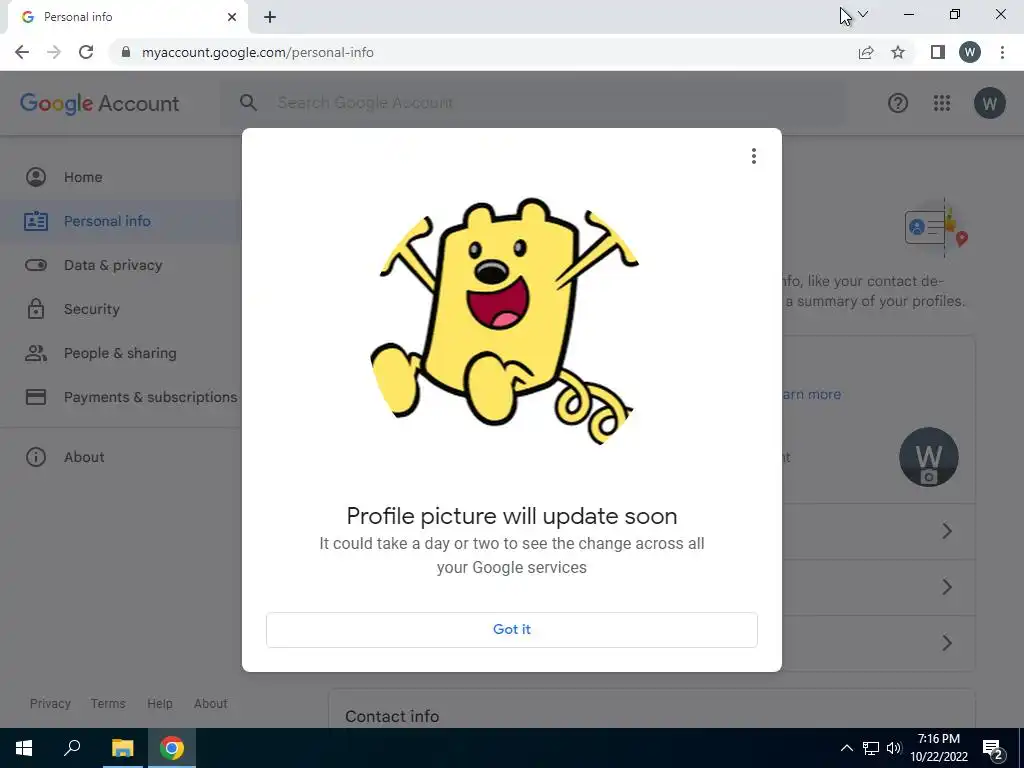Open the dialog's three-dot more options menu
1024x768 pixels.
tap(754, 156)
